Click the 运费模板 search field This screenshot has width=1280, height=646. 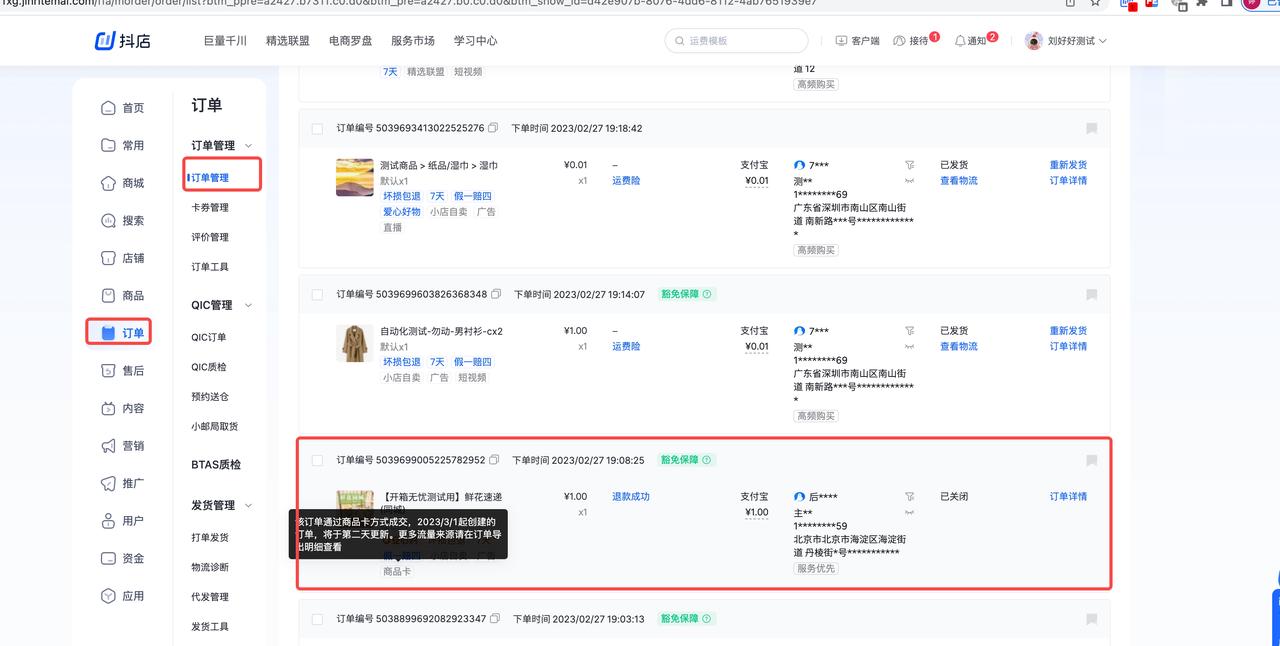tap(736, 41)
